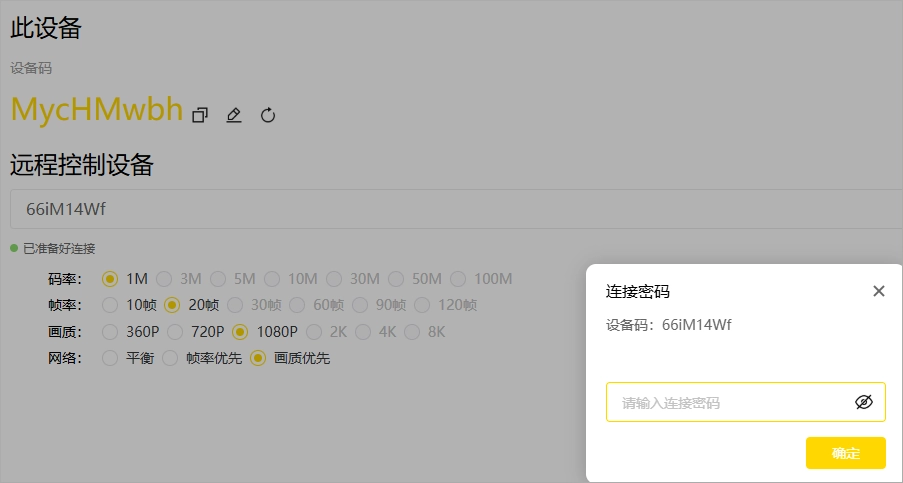This screenshot has height=483, width=903.
Task: Close the connection password dialog
Action: coord(879,291)
